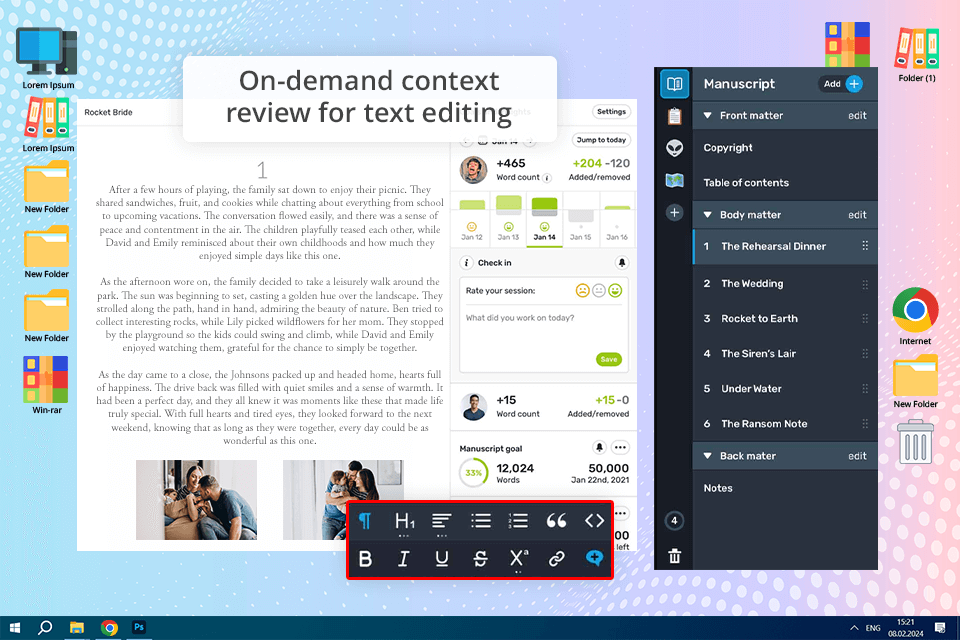This screenshot has height=640, width=960.
Task: Insert a numbered list
Action: click(518, 521)
